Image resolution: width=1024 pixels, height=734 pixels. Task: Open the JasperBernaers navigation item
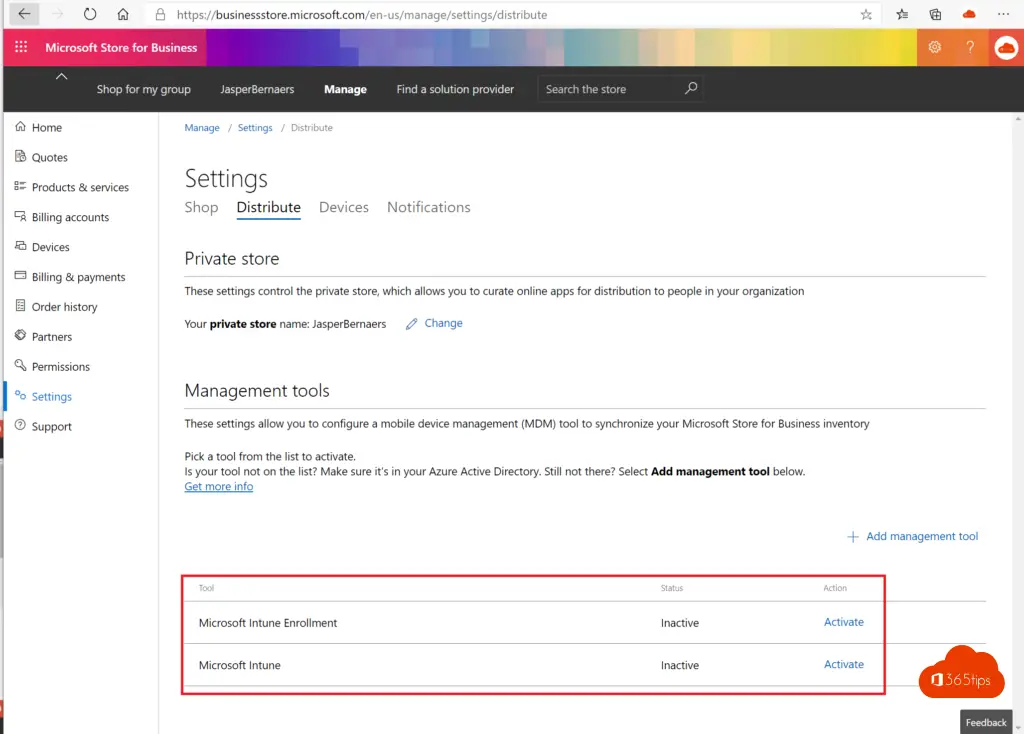pos(257,89)
